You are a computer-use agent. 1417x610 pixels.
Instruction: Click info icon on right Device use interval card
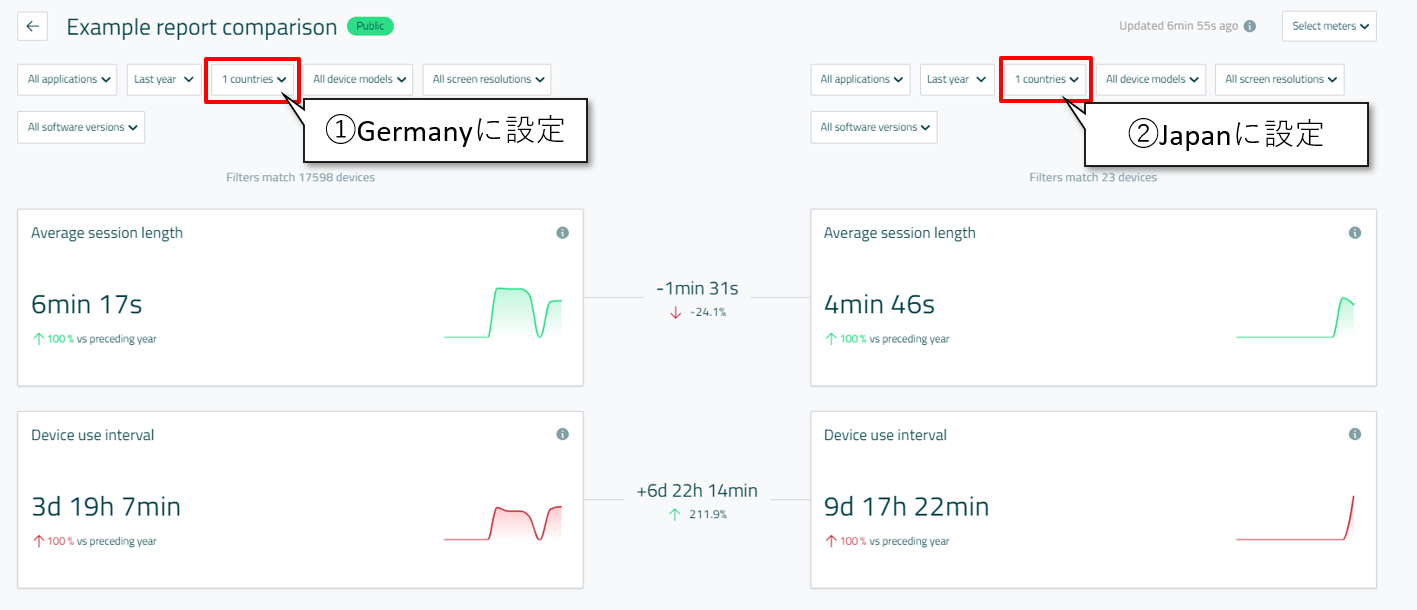[1355, 435]
